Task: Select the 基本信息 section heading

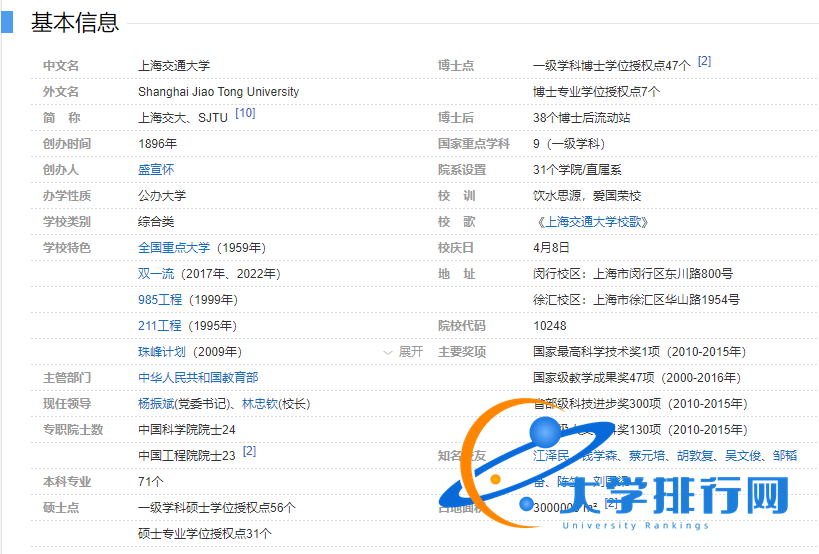Action: pyautogui.click(x=75, y=22)
